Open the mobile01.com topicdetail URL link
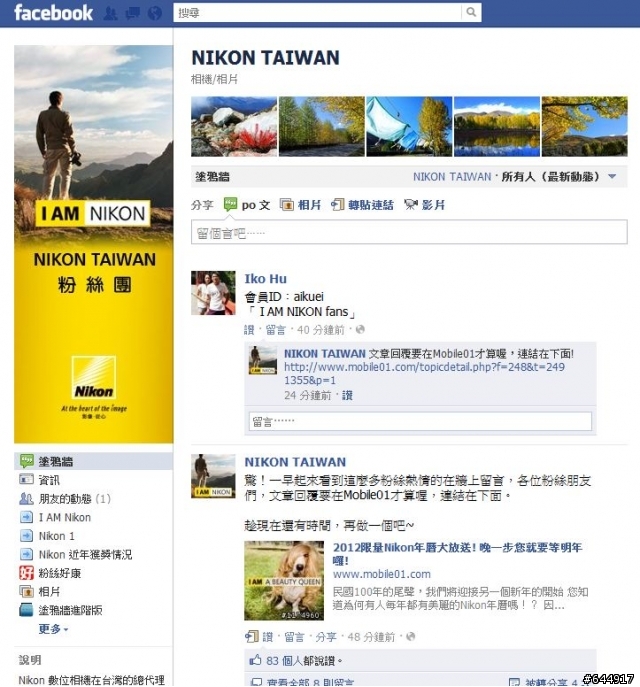 (x=424, y=373)
